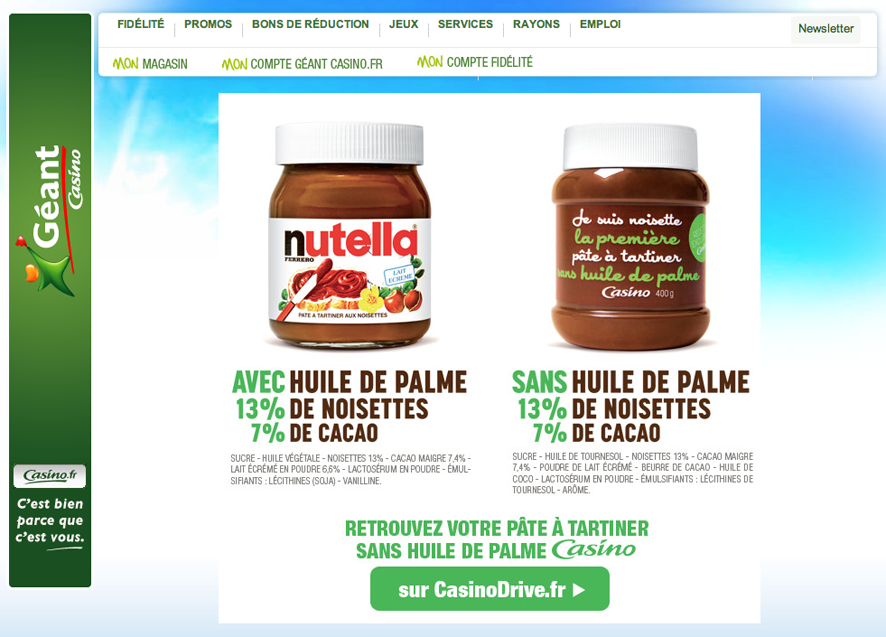Open the Mon Magasin link

point(150,63)
